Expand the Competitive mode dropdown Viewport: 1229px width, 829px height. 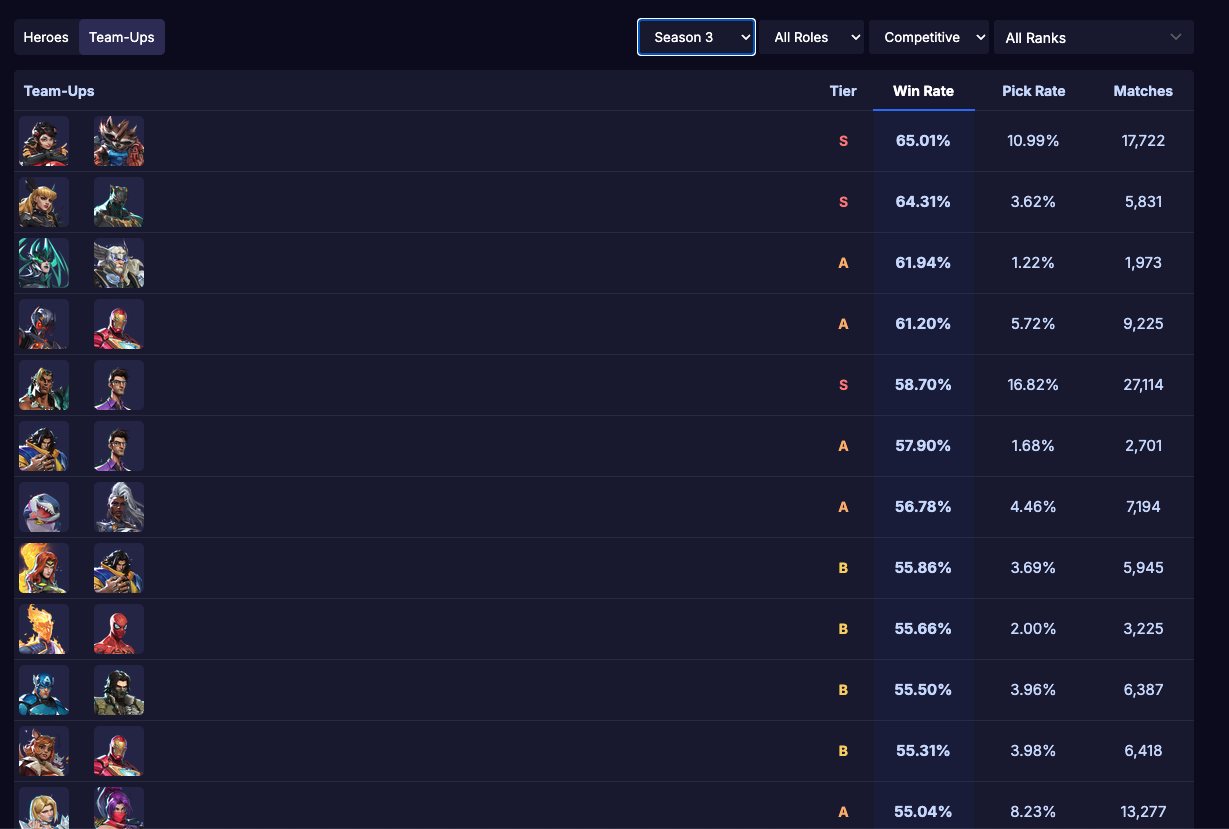(929, 37)
